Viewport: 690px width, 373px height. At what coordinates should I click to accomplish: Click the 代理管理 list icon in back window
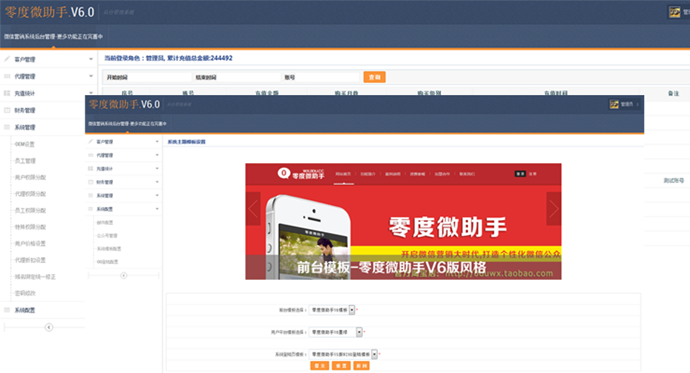[x=7, y=76]
